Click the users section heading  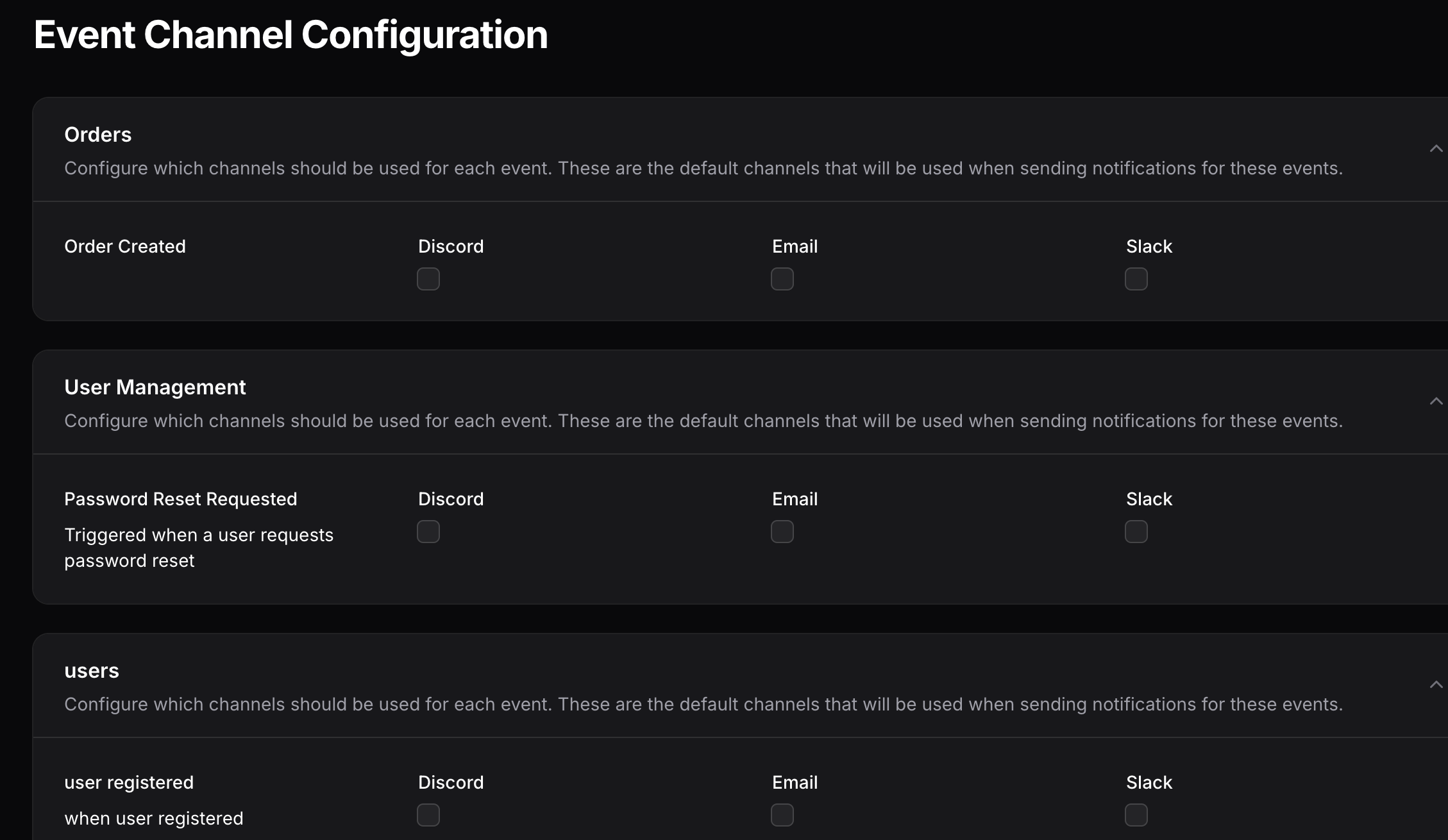click(x=92, y=671)
